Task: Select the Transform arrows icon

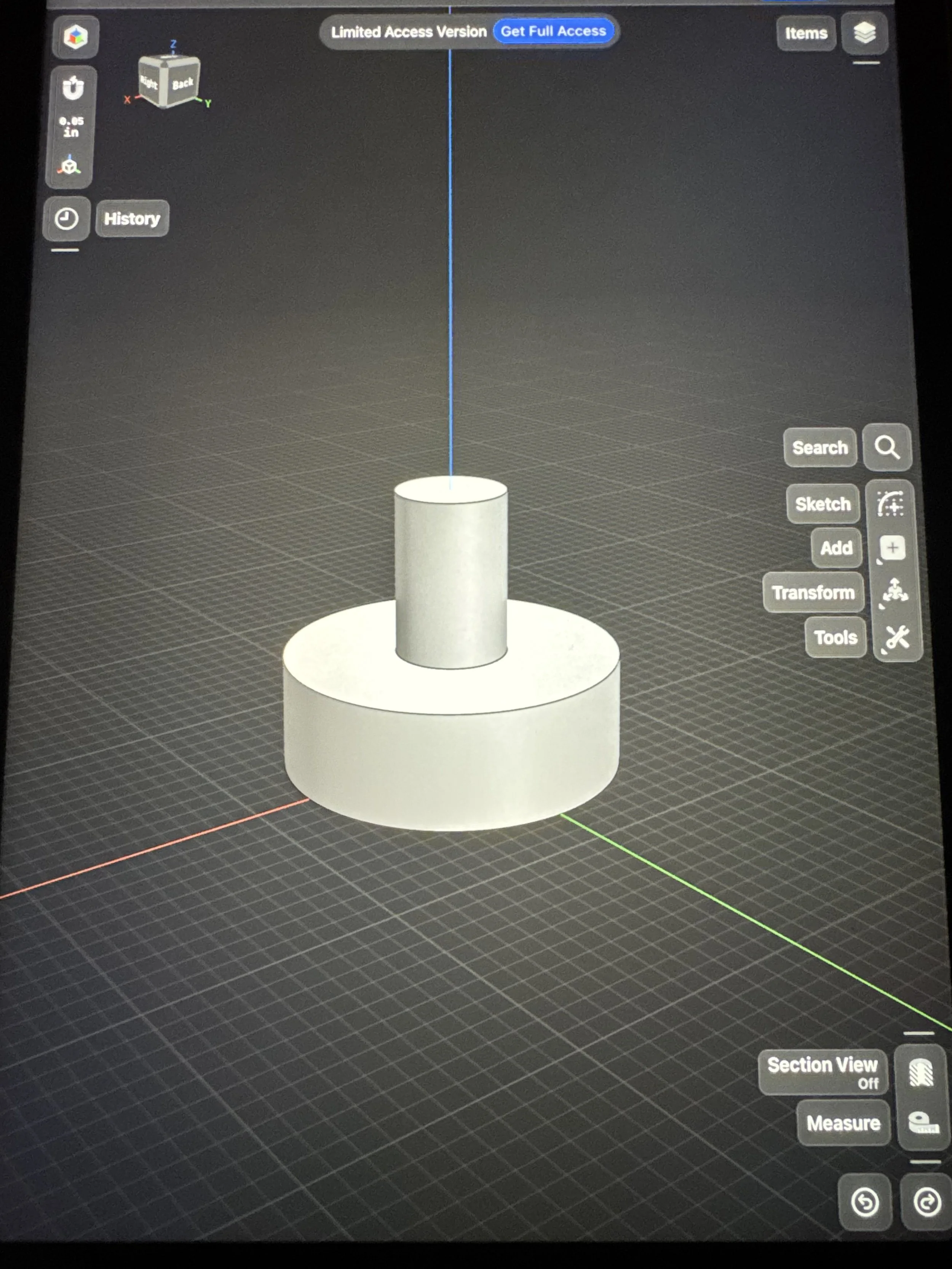Action: point(894,591)
